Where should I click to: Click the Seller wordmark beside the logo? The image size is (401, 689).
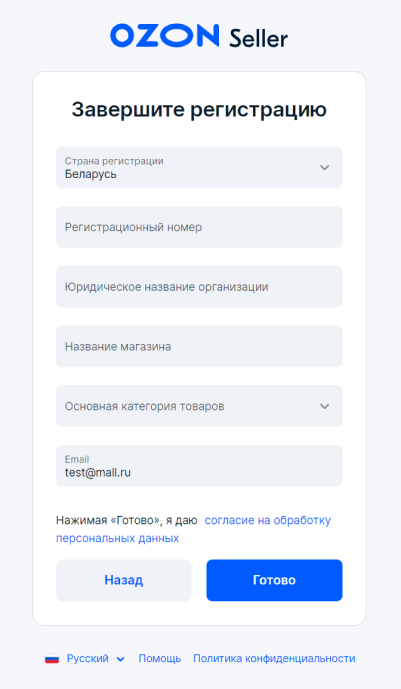pos(259,38)
